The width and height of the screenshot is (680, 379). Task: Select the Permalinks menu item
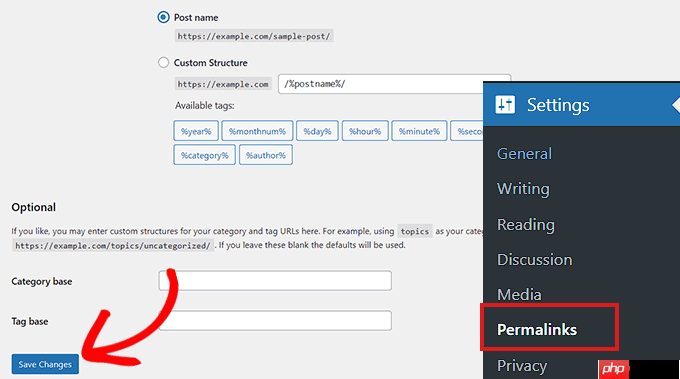(x=537, y=330)
